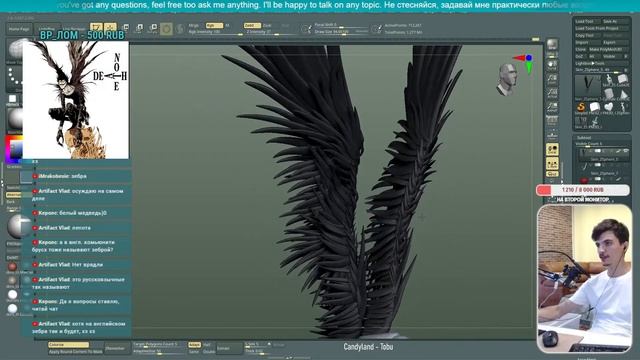Toggle the Zsub button
Viewport: 640px width, 360px height.
click(267, 25)
